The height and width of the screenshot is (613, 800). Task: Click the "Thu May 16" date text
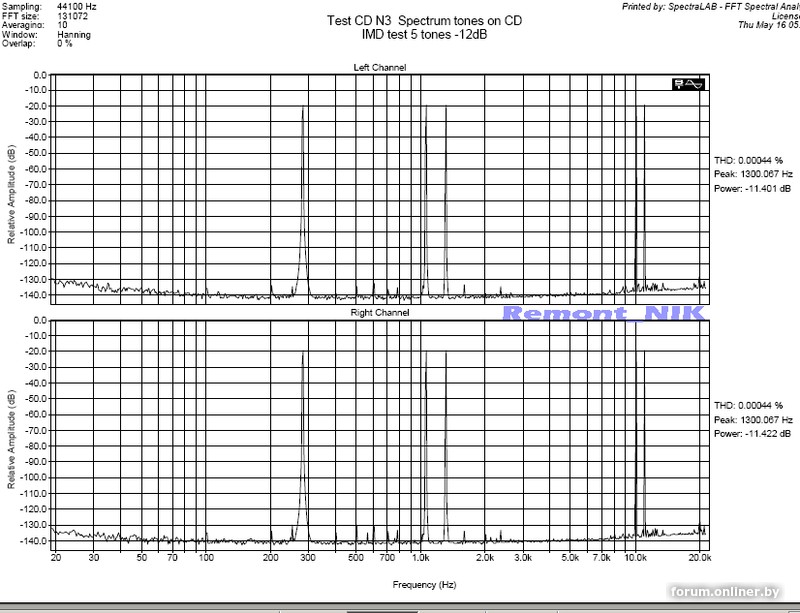click(x=762, y=25)
